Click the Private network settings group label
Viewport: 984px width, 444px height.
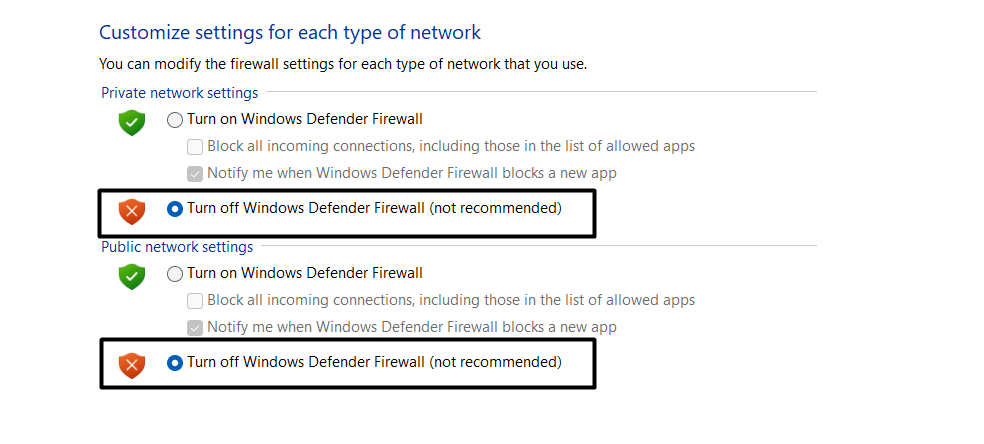(180, 93)
